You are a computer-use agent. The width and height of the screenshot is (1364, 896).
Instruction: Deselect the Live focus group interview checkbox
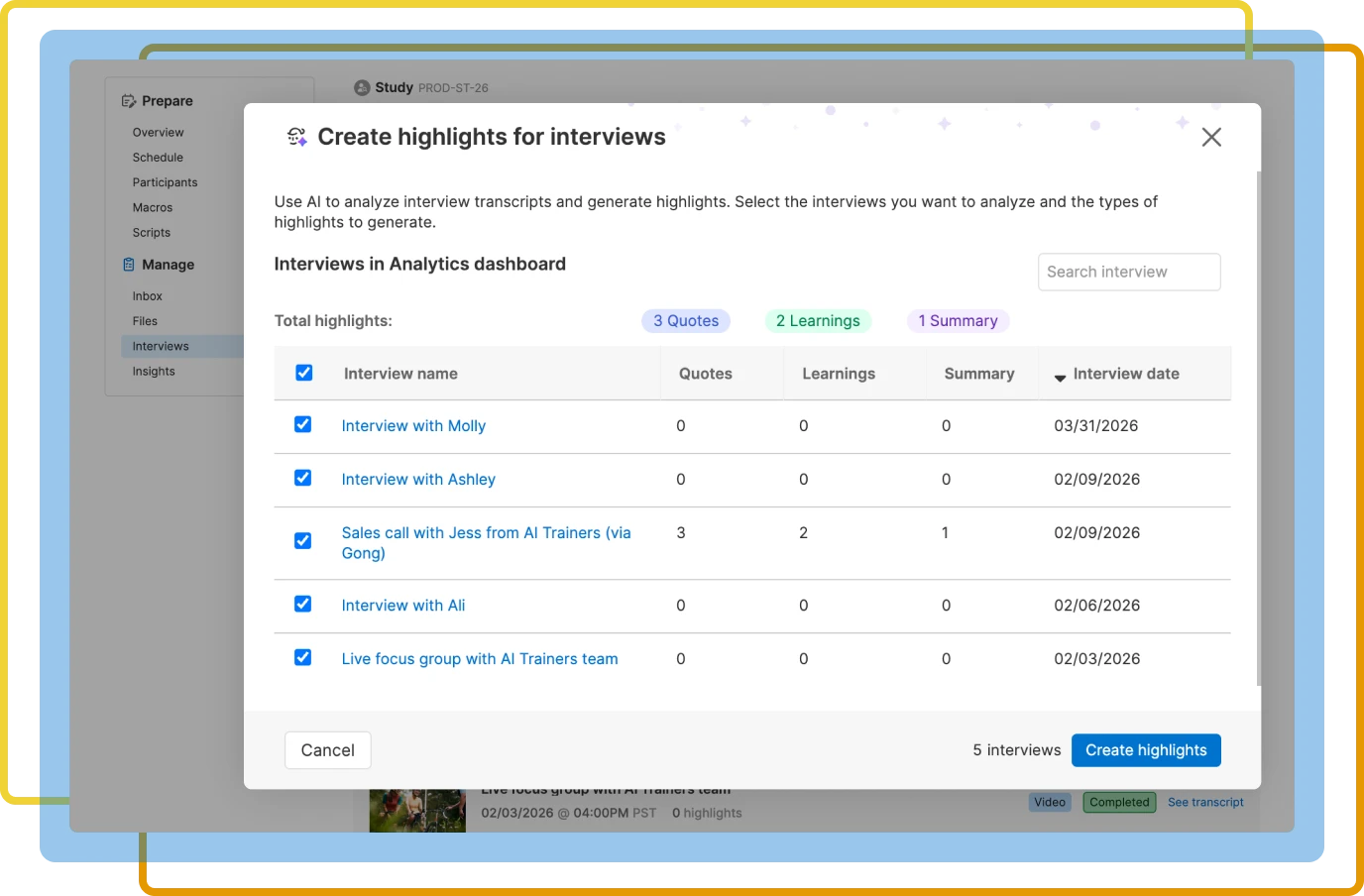point(303,657)
